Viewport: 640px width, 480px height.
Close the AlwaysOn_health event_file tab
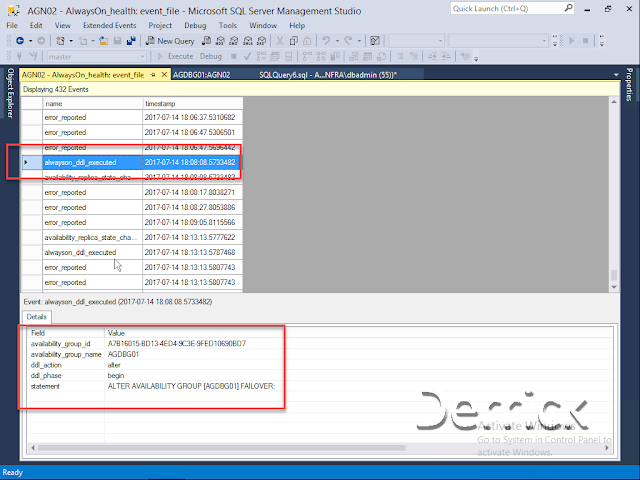point(164,75)
